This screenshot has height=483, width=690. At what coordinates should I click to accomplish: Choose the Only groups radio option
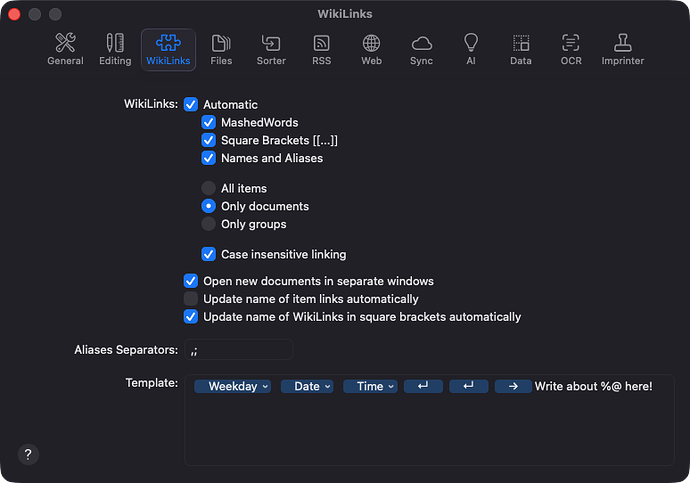[x=209, y=224]
